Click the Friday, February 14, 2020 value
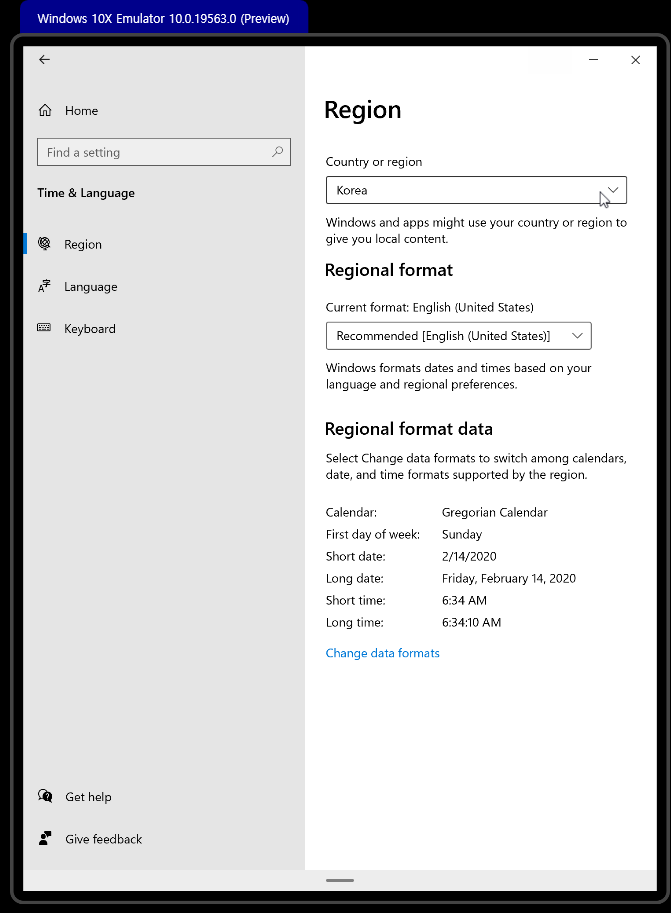 (508, 578)
